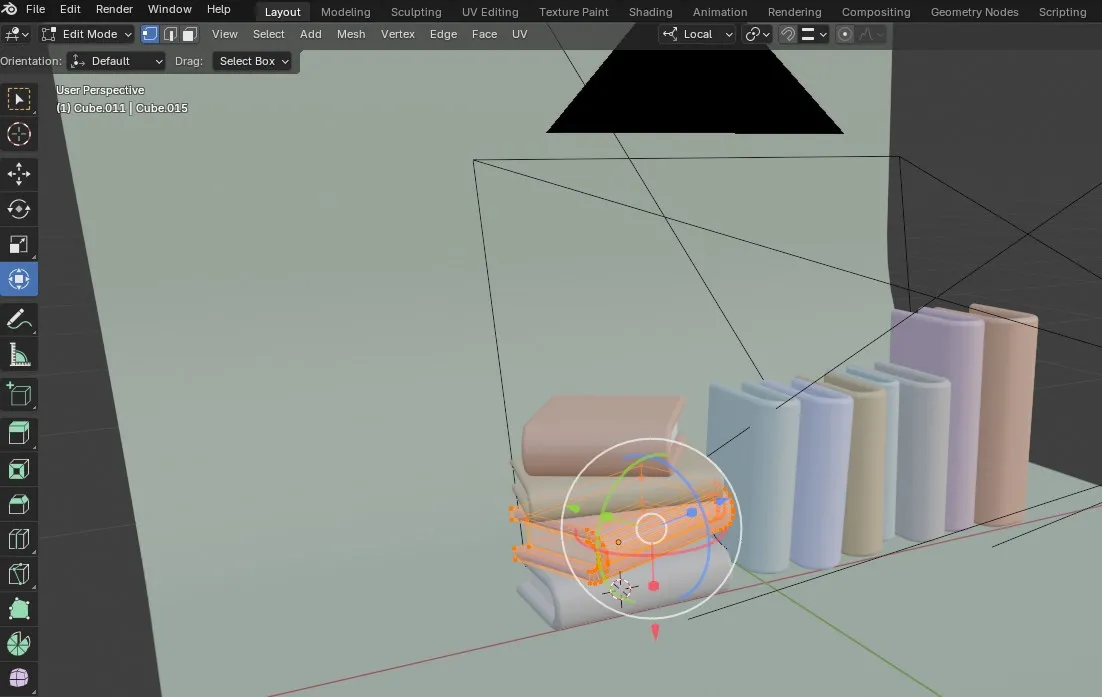The image size is (1102, 697).
Task: Open the Edit Mode dropdown
Action: click(x=87, y=34)
